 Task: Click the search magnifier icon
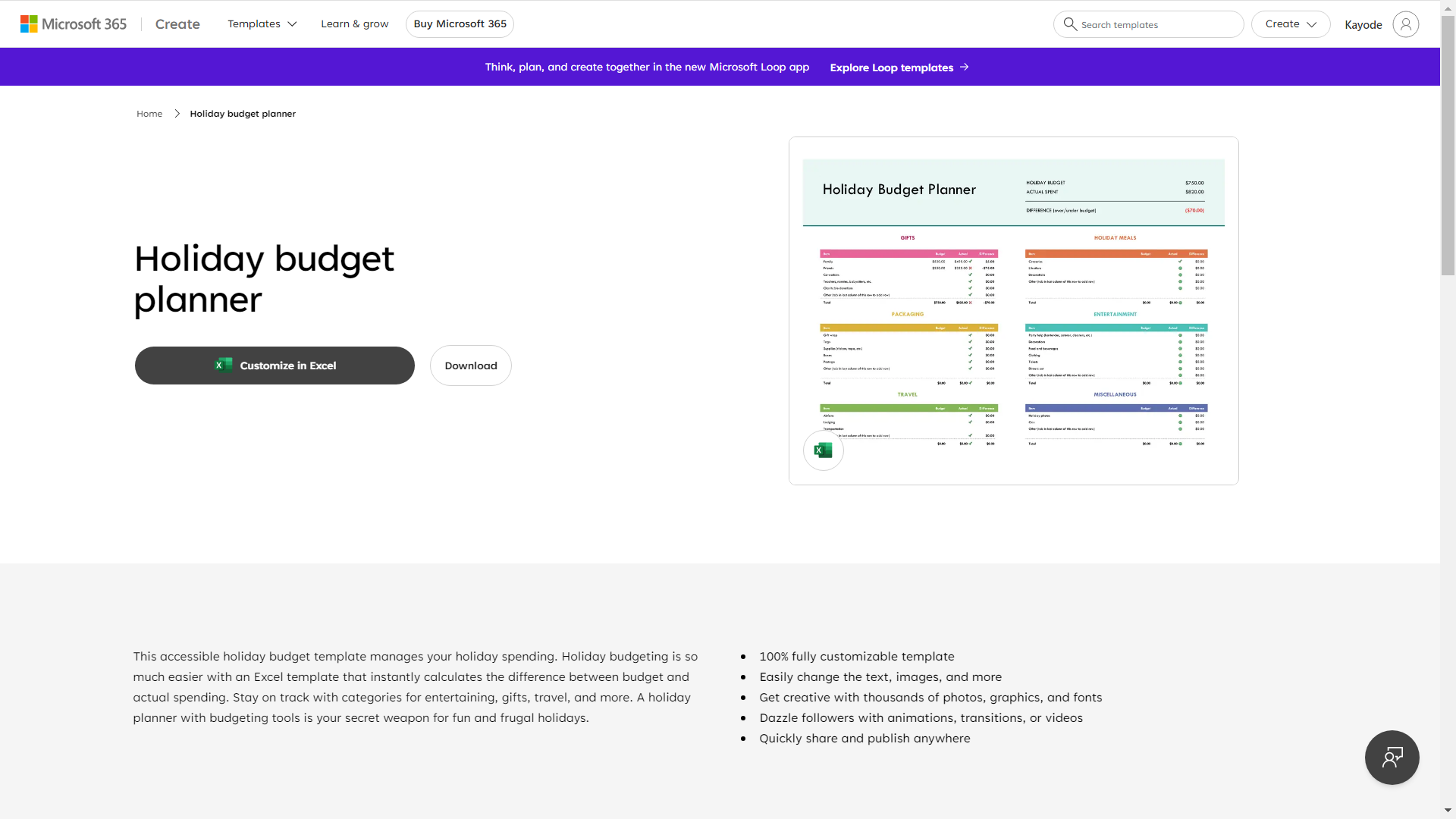coord(1070,24)
